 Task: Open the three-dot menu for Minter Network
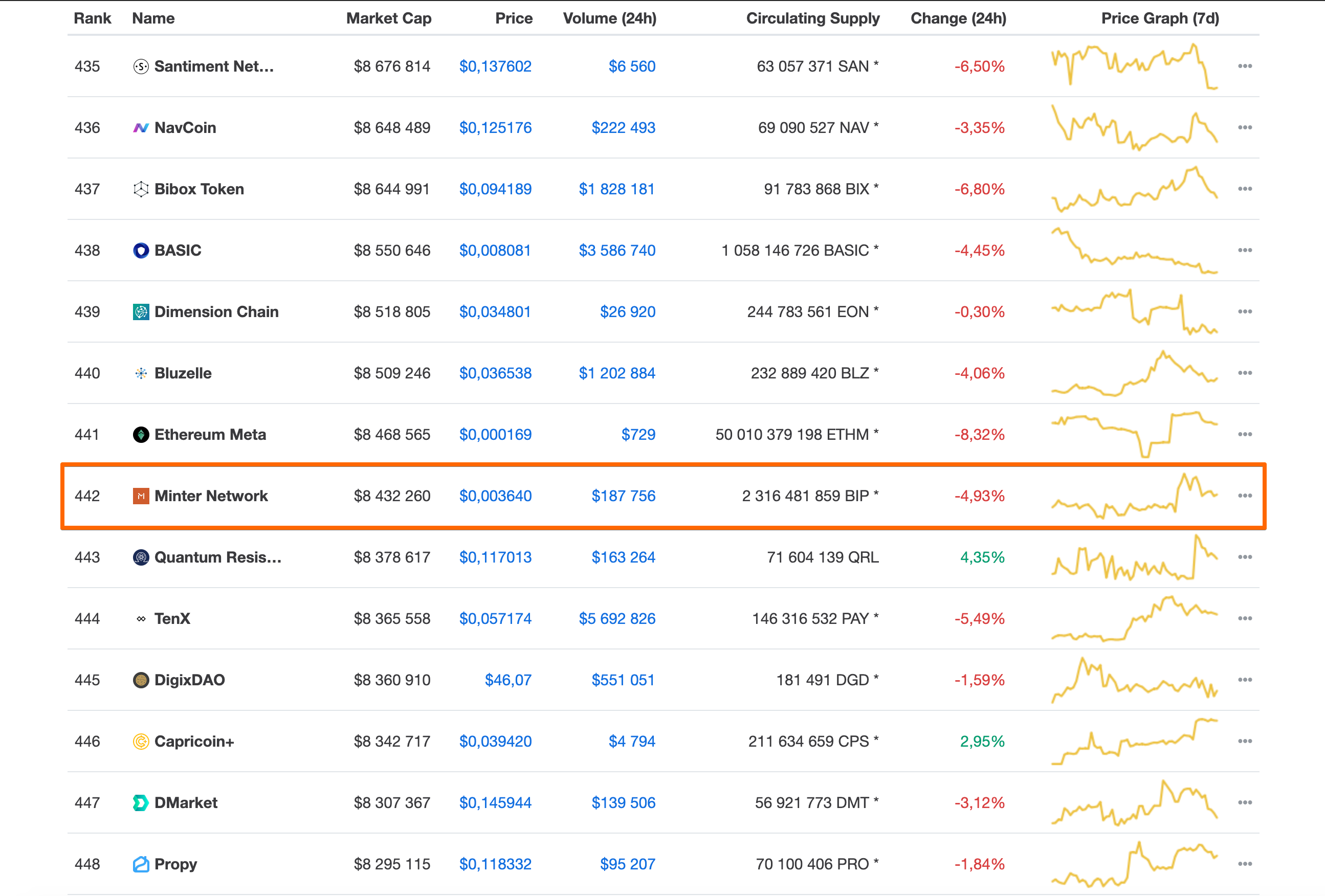point(1245,496)
